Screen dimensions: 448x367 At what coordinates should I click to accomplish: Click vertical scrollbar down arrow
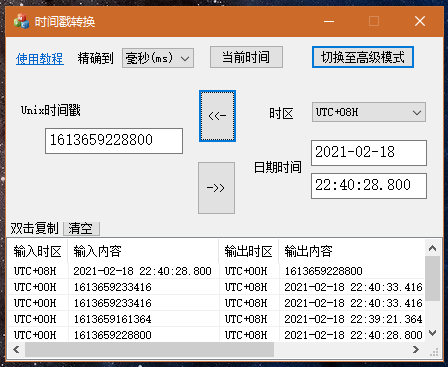[432, 333]
